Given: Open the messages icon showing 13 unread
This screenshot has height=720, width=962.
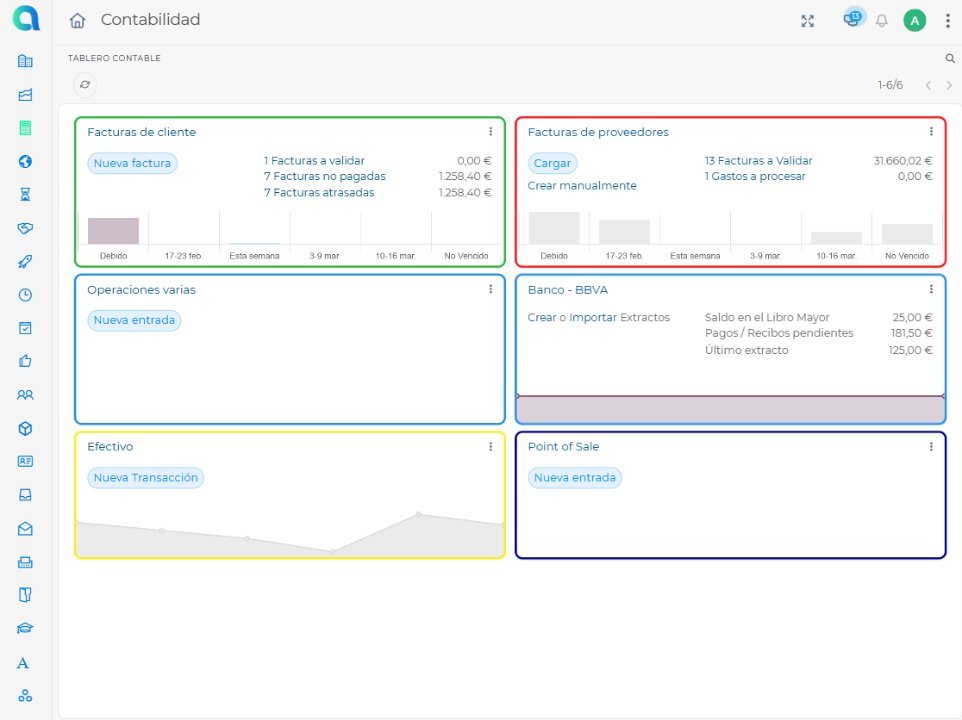Looking at the screenshot, I should pos(852,19).
